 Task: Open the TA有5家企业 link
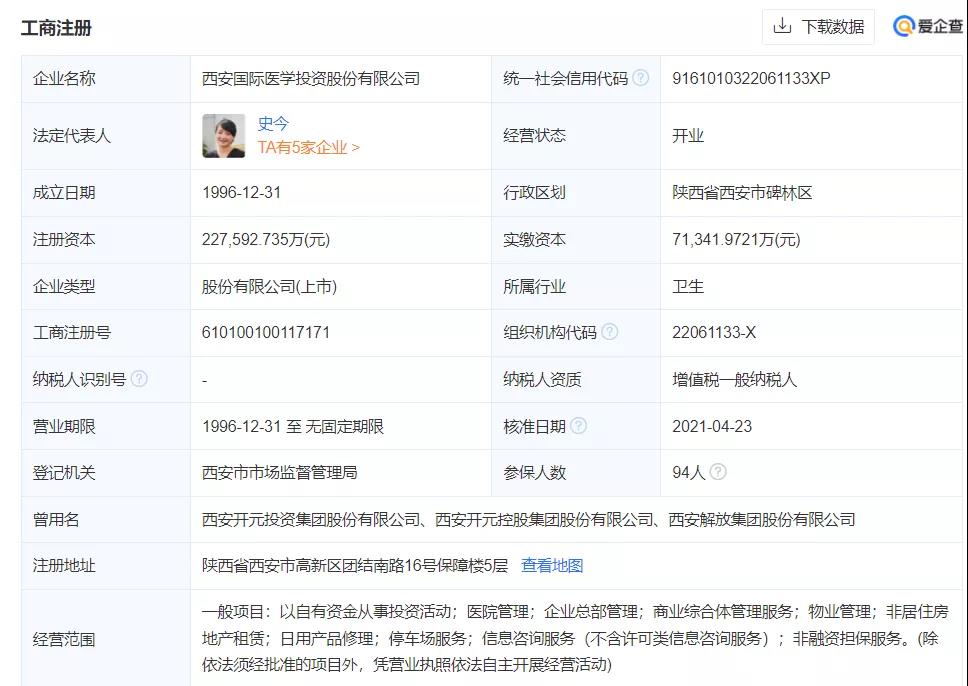pyautogui.click(x=309, y=148)
